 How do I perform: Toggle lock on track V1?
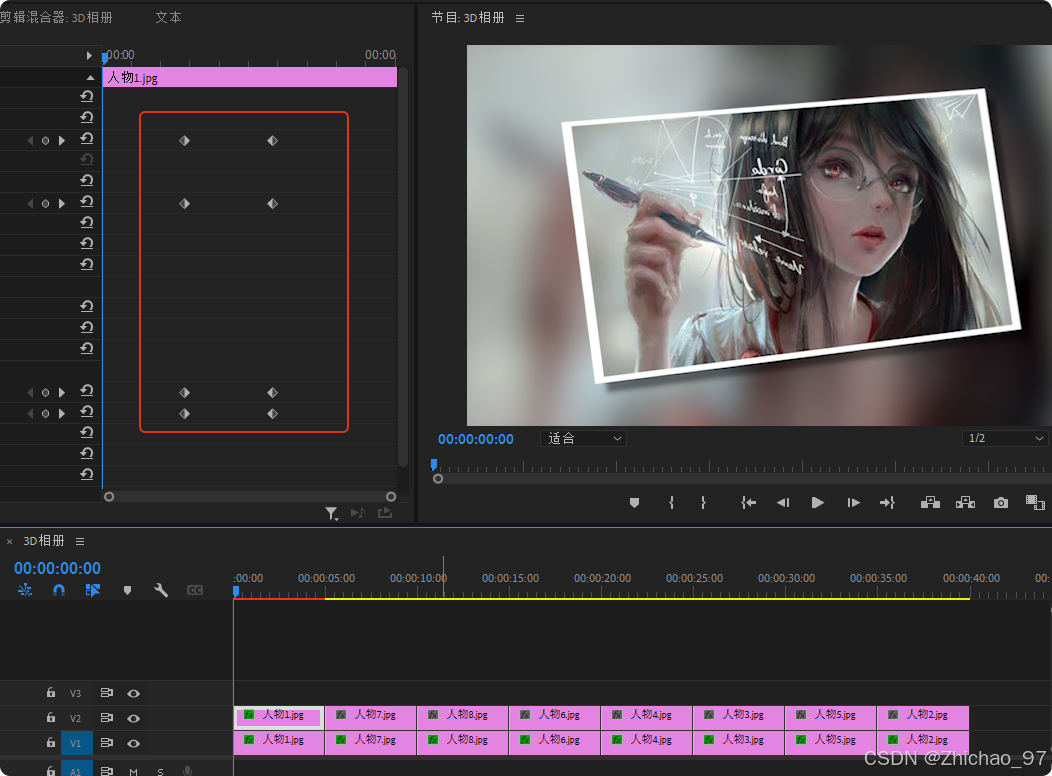coord(51,742)
